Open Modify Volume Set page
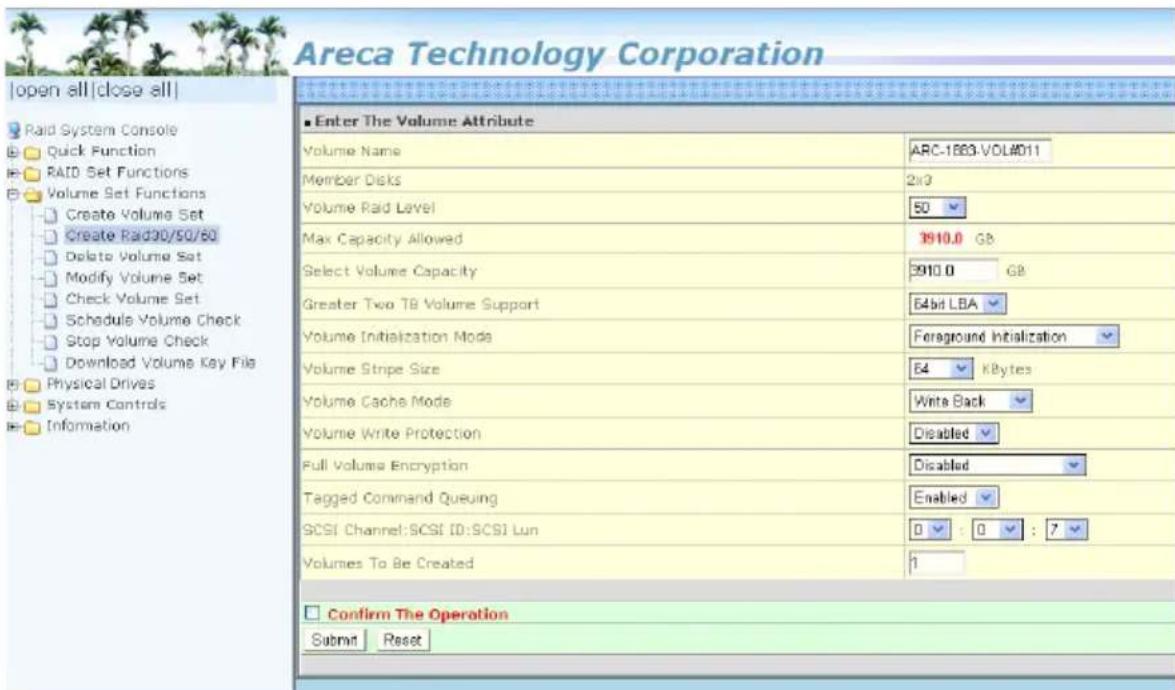Image resolution: width=1175 pixels, height=690 pixels. 133,278
